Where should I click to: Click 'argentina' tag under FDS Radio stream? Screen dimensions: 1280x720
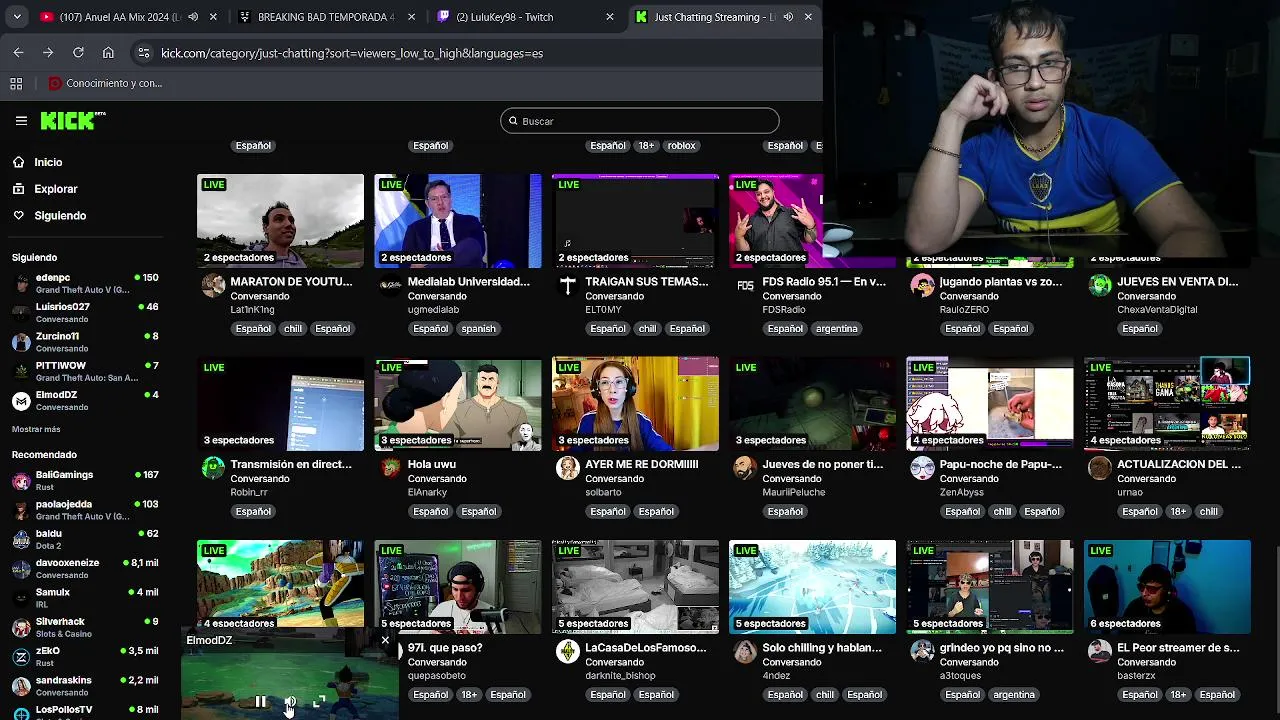coord(836,329)
